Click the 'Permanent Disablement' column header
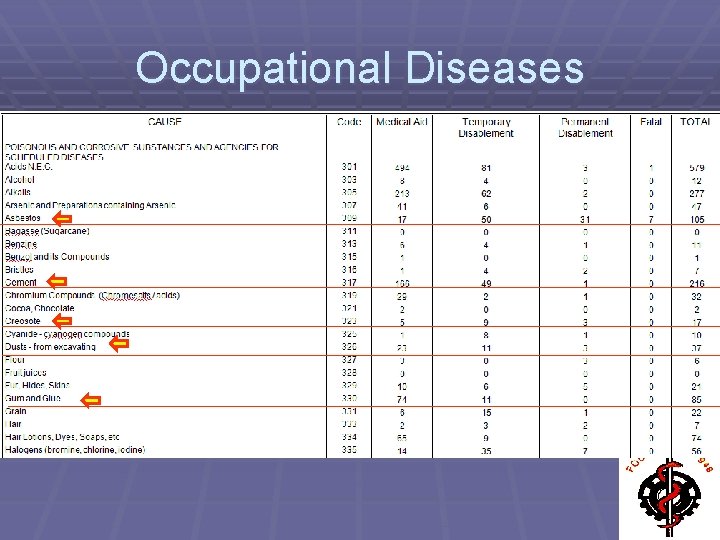This screenshot has width=720, height=540. [x=585, y=128]
